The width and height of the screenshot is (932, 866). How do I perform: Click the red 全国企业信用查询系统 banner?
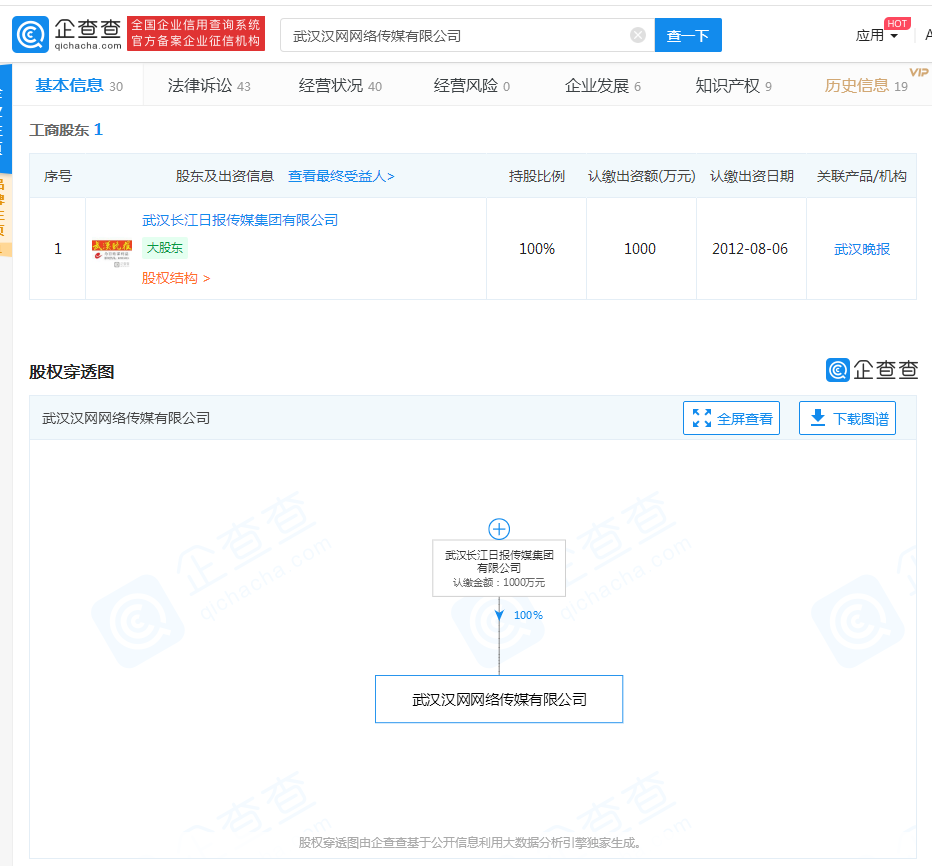tap(196, 33)
